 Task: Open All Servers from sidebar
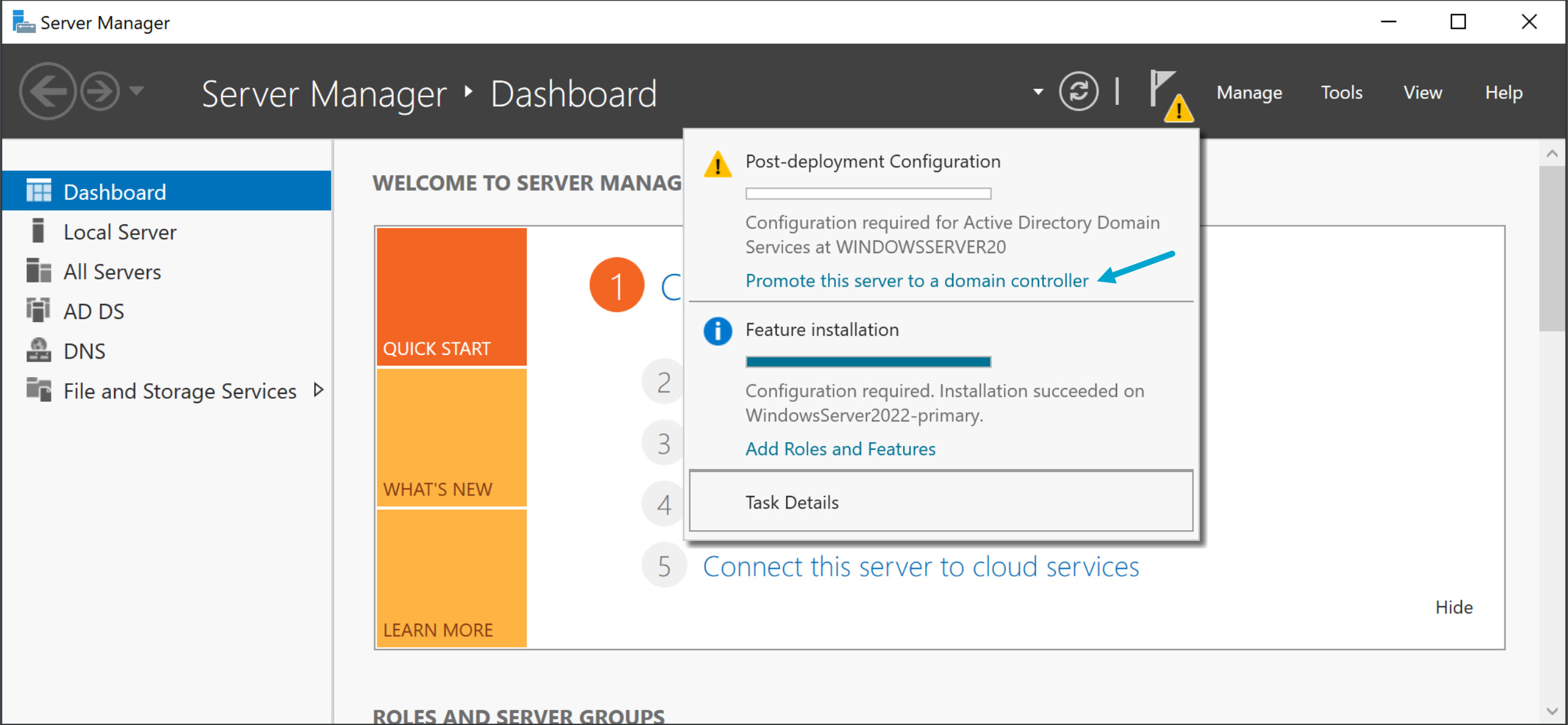coord(112,272)
